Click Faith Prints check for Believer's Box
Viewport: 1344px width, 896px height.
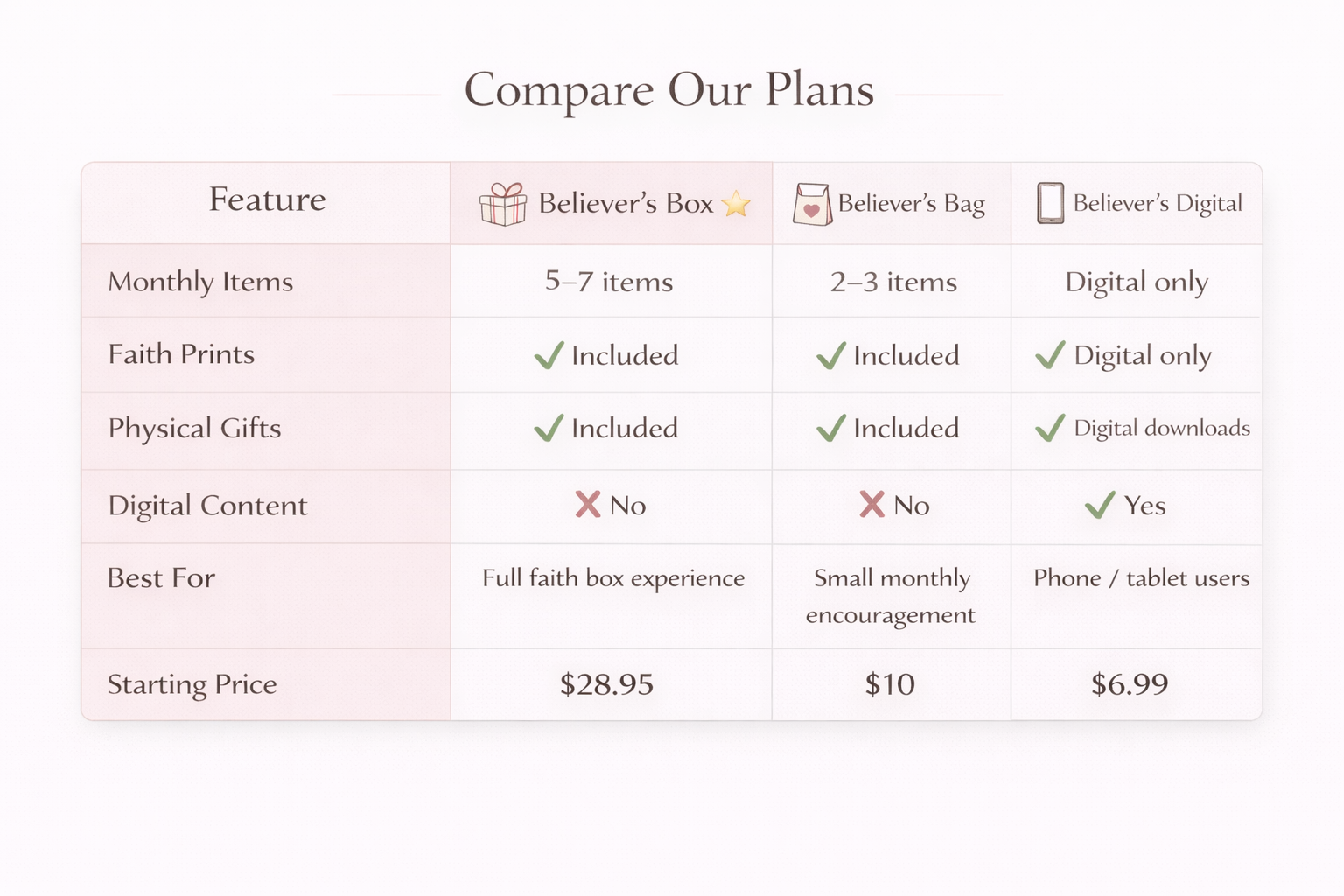(549, 355)
